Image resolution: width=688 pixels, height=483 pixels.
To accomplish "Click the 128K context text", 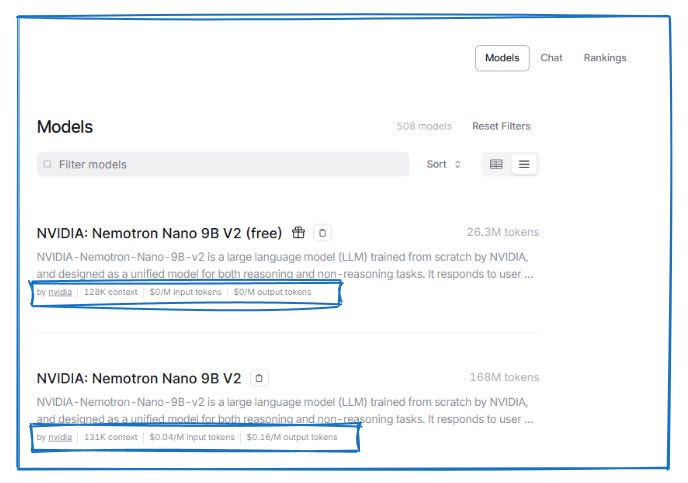I will (111, 292).
